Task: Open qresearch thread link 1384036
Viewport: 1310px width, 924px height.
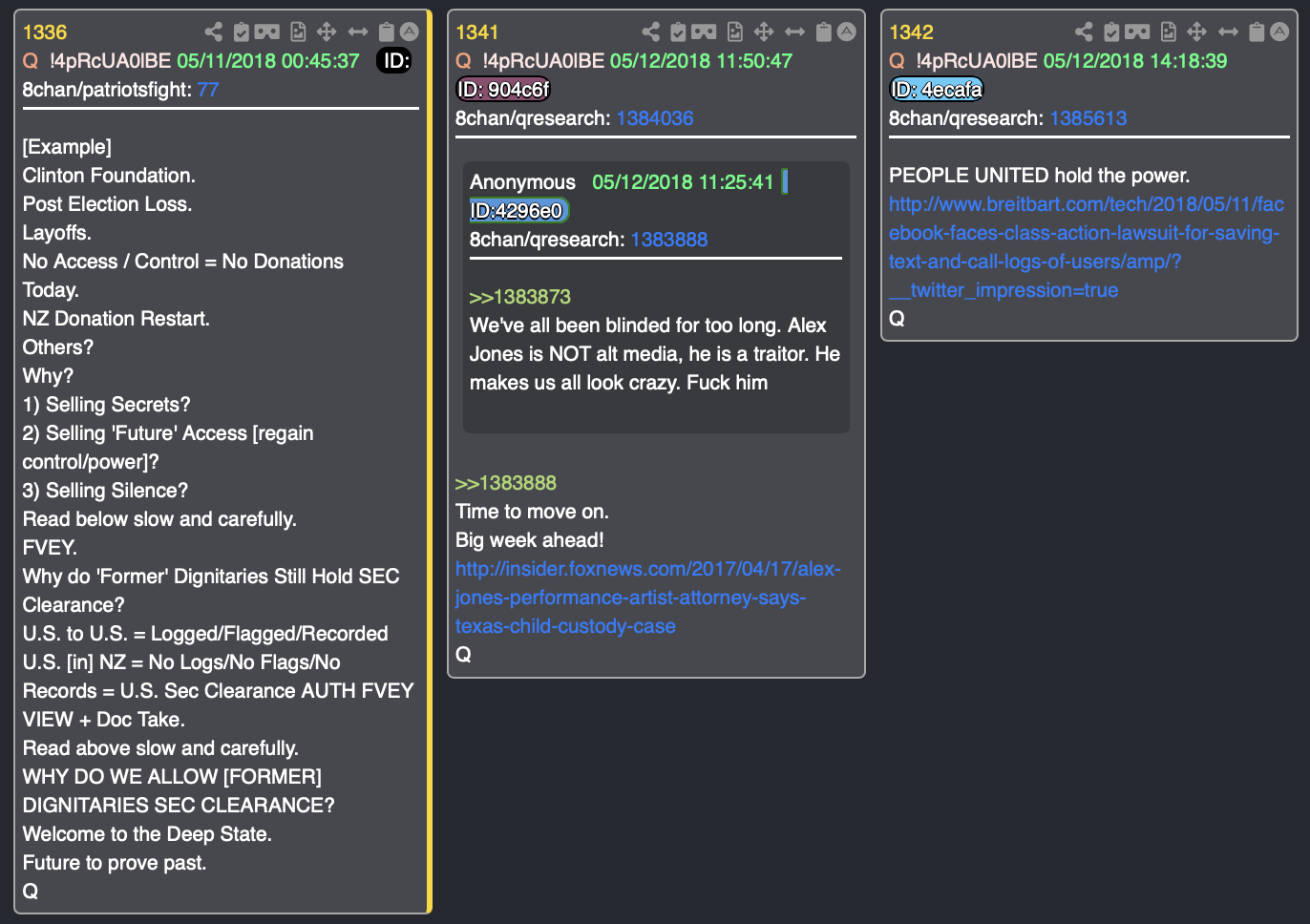Action: 655,118
